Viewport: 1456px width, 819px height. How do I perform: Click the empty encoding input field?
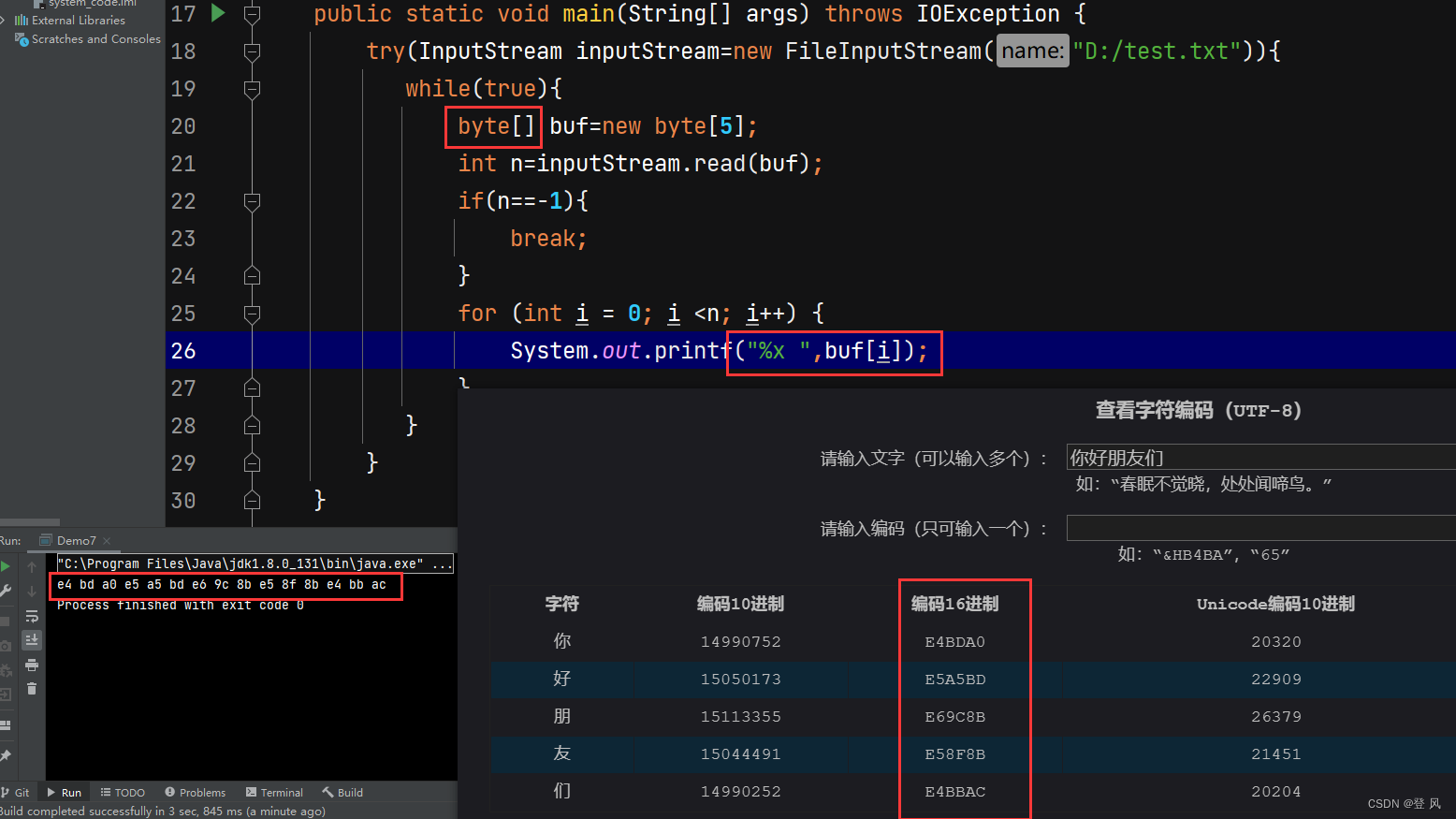pyautogui.click(x=1261, y=528)
